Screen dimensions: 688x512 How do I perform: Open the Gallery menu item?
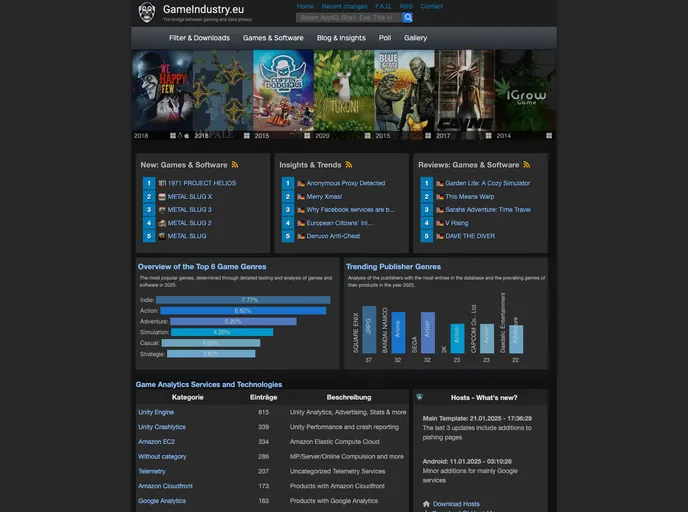pos(415,38)
